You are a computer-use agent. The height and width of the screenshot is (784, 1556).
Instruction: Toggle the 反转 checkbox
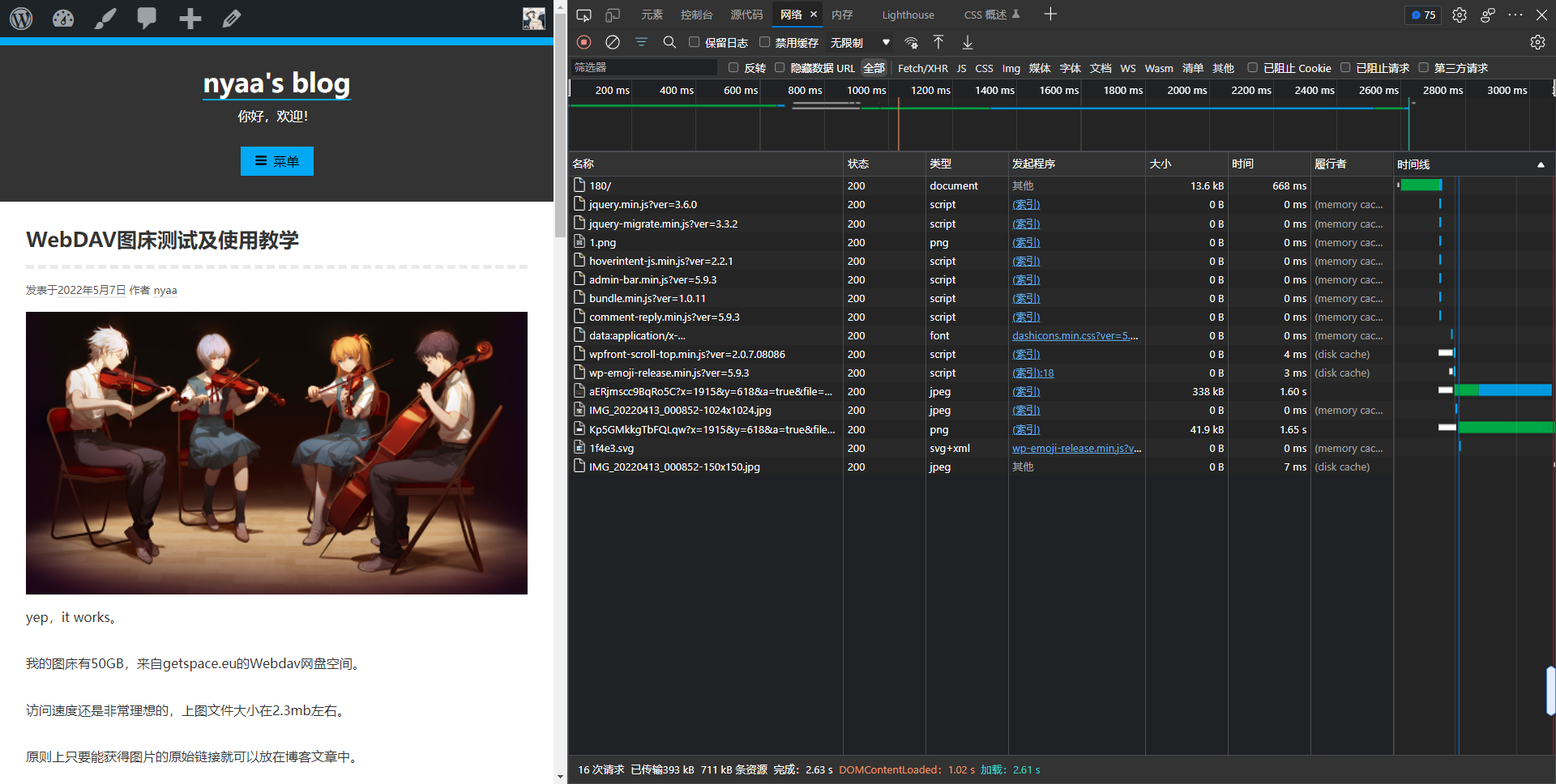(733, 67)
